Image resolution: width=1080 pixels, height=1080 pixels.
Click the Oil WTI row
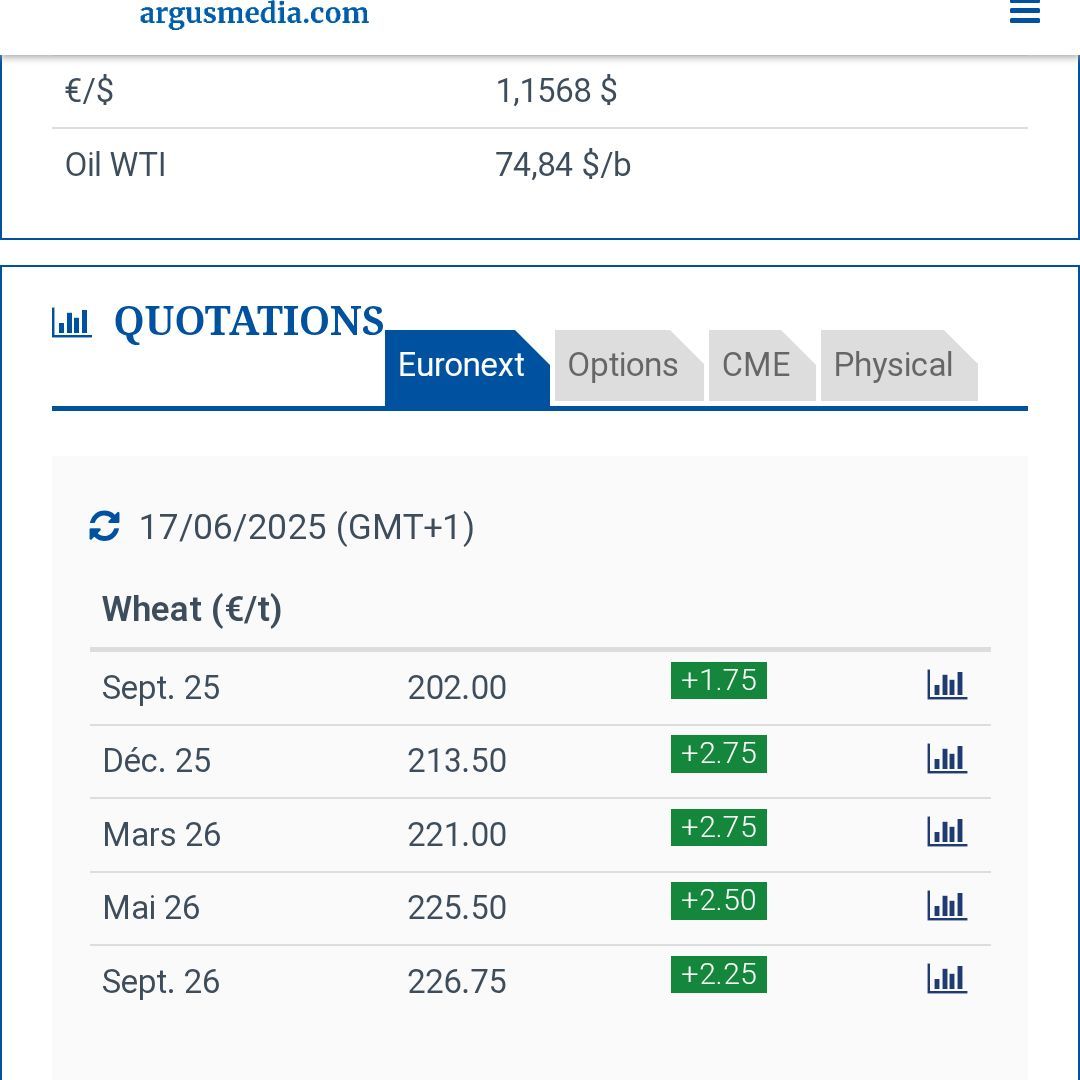click(x=539, y=165)
